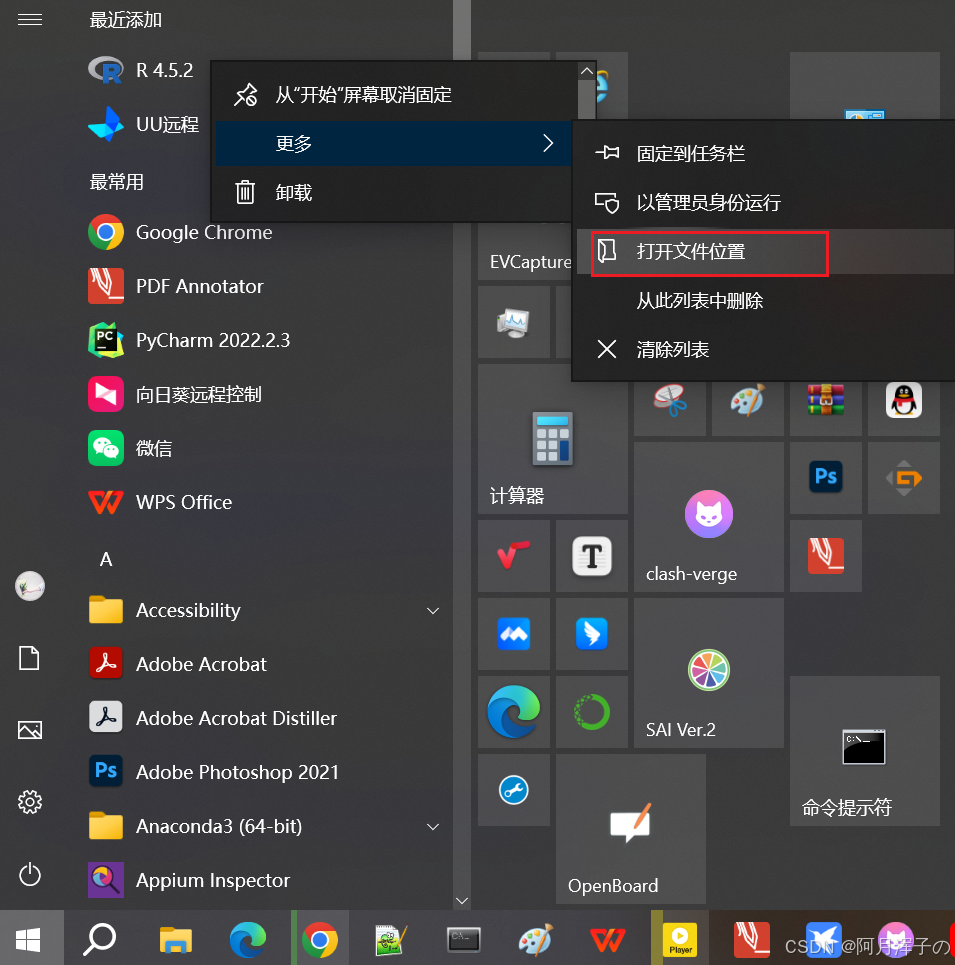The image size is (955, 965).
Task: Select 从此列表中删除
Action: tap(766, 301)
